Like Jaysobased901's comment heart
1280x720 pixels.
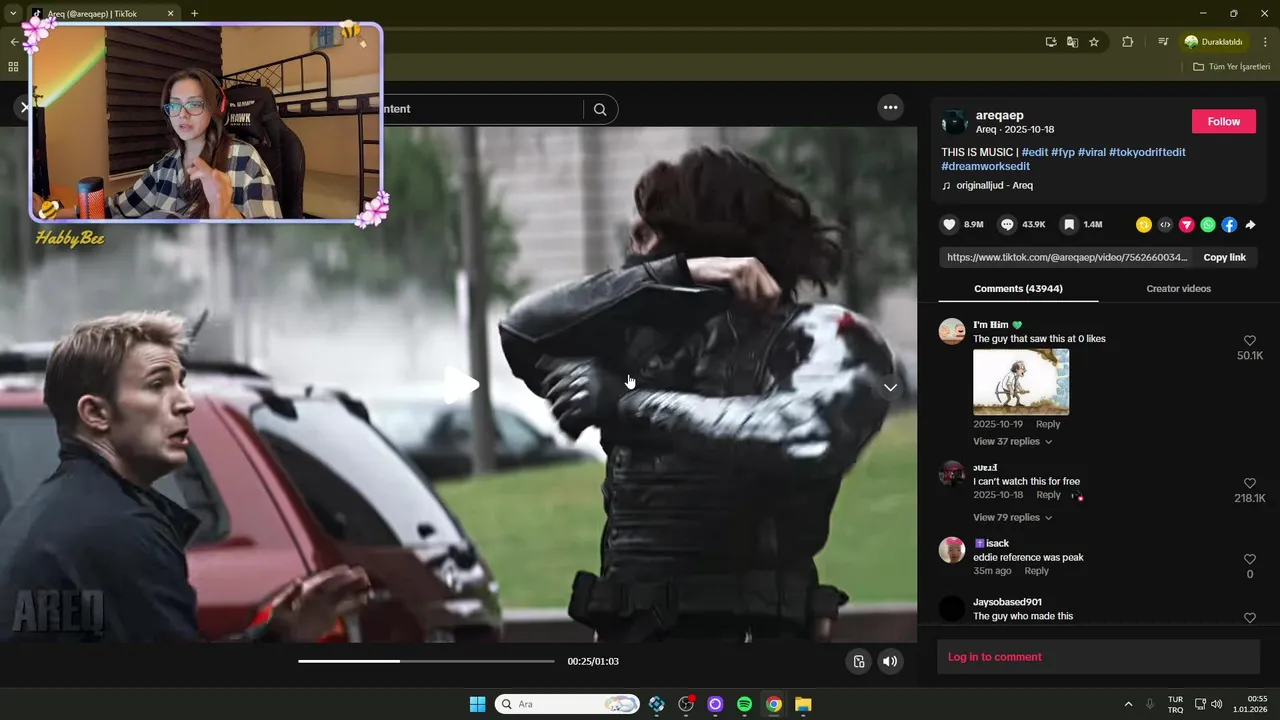pyautogui.click(x=1249, y=618)
